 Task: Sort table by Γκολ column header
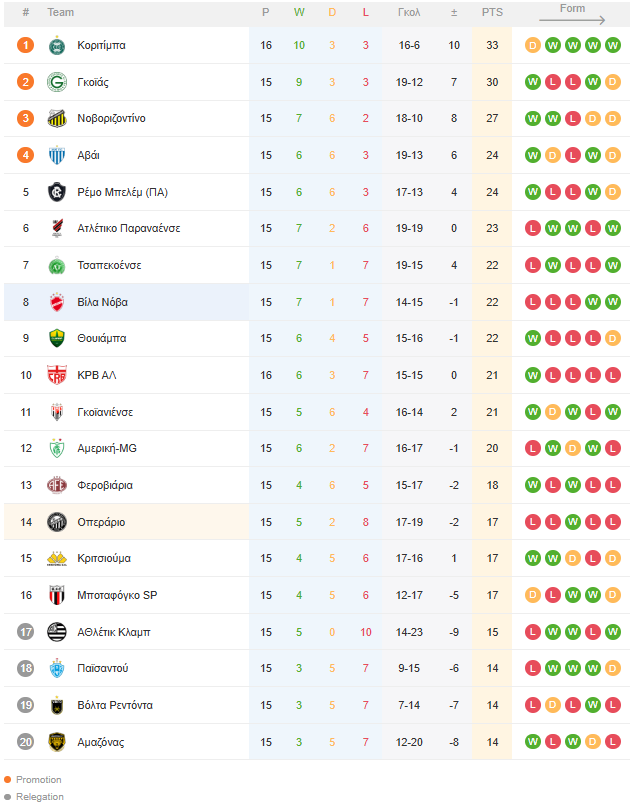[409, 13]
